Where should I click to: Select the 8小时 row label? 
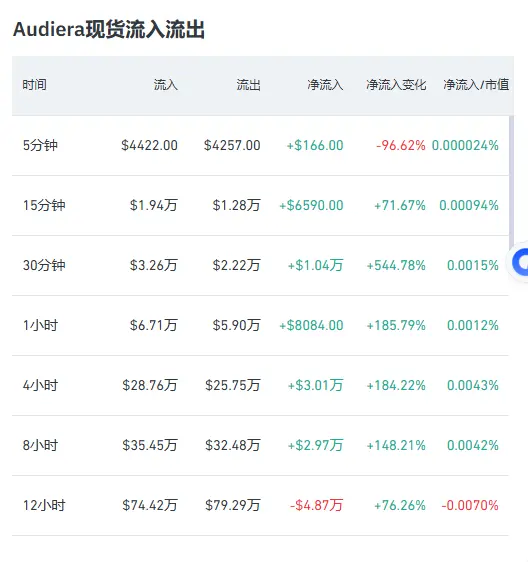pos(40,445)
